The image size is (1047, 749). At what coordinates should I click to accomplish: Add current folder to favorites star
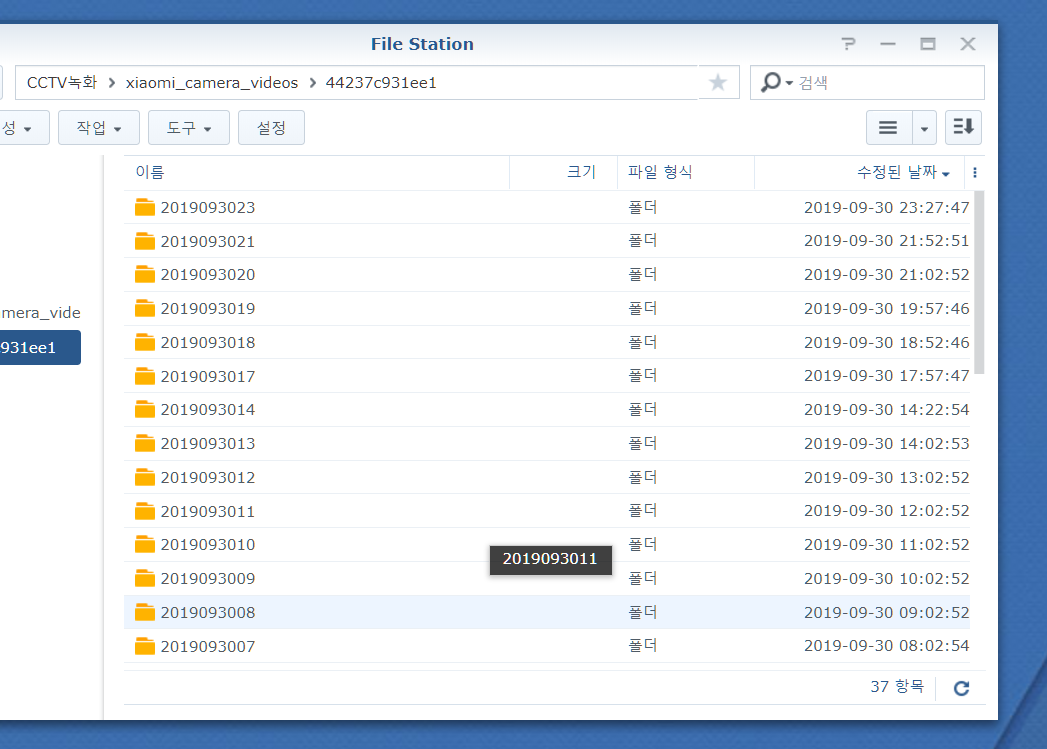click(718, 82)
